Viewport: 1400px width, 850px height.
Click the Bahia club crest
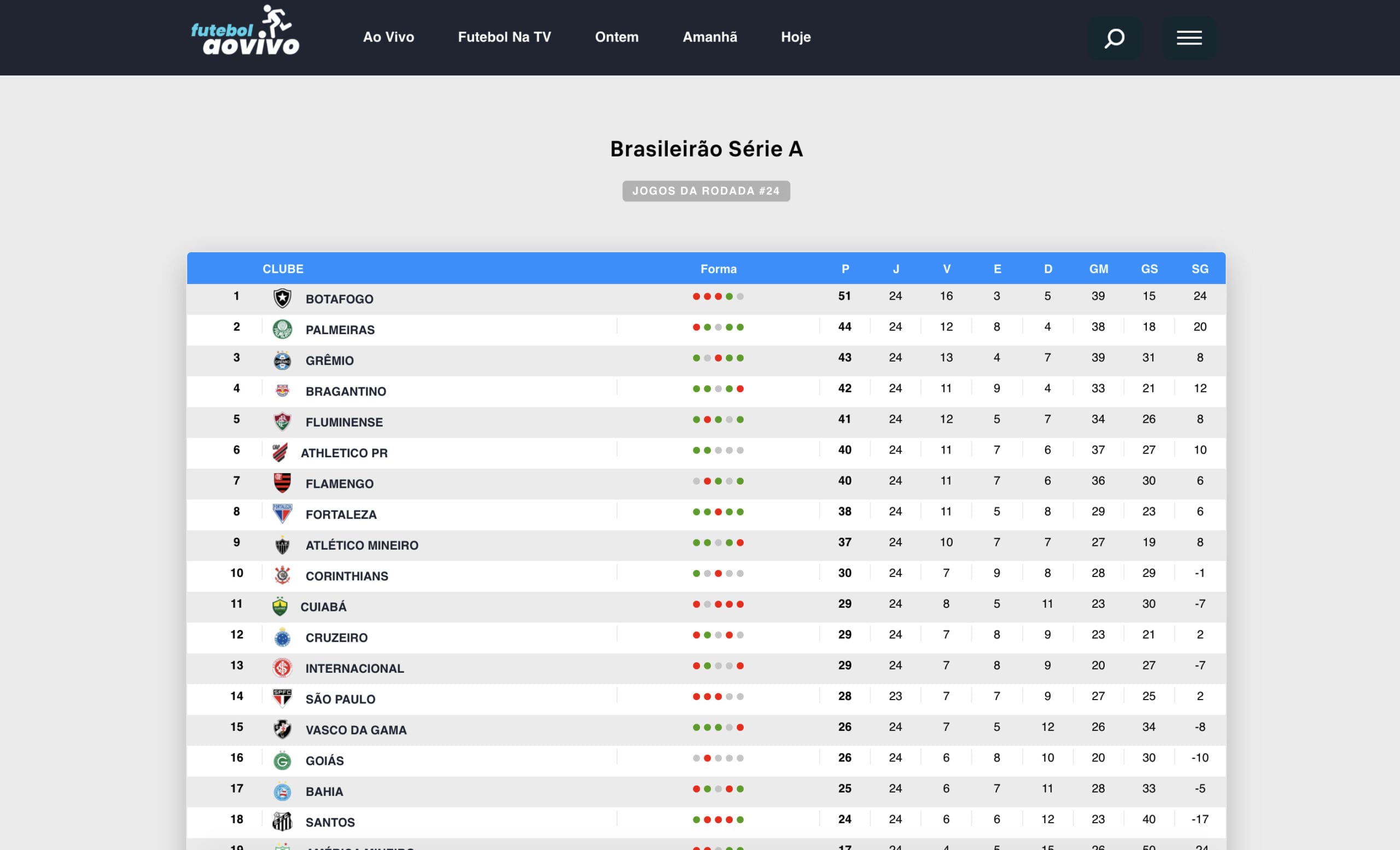point(282,791)
